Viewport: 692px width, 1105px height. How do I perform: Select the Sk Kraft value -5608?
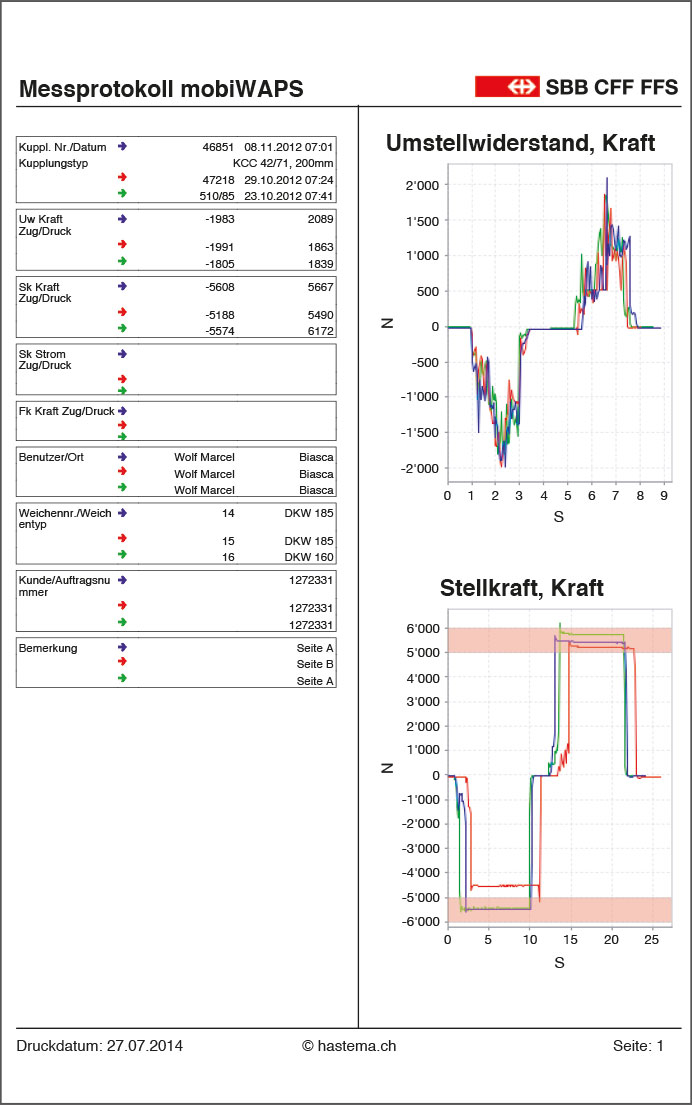click(x=220, y=288)
